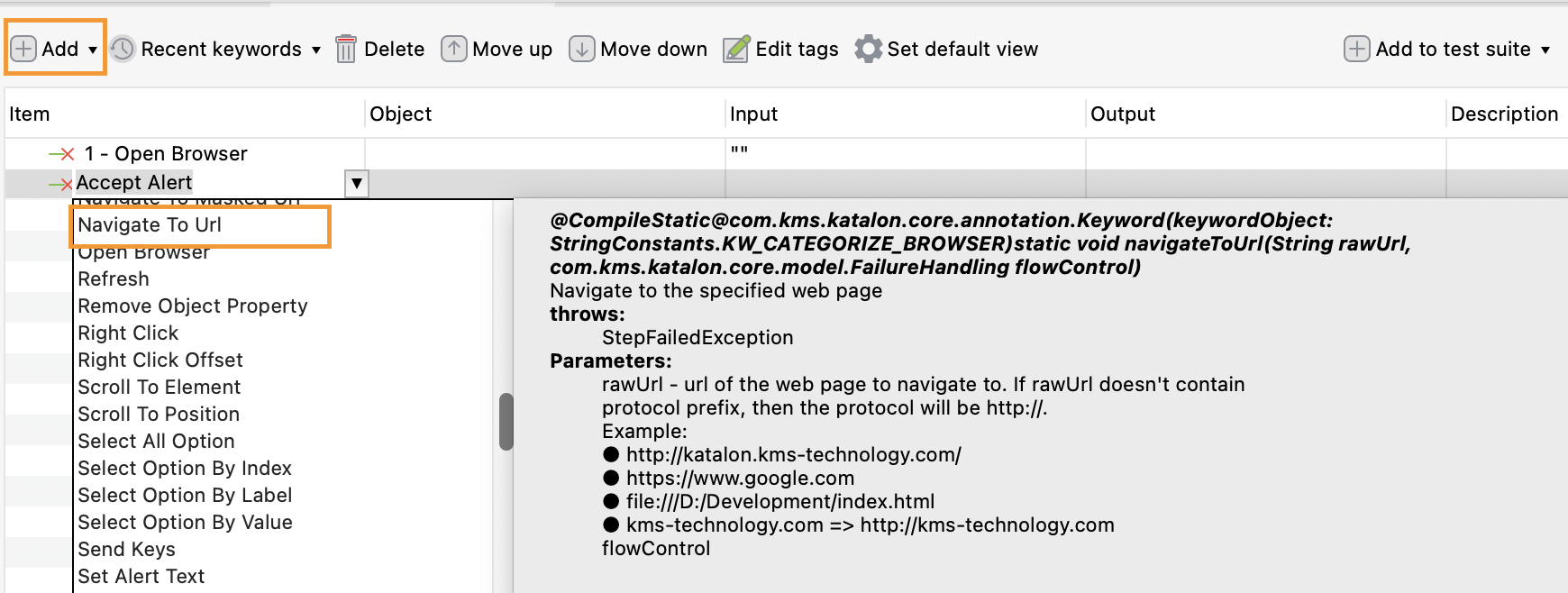This screenshot has width=1568, height=593.
Task: Click the Recent keywords clock icon
Action: (x=123, y=49)
